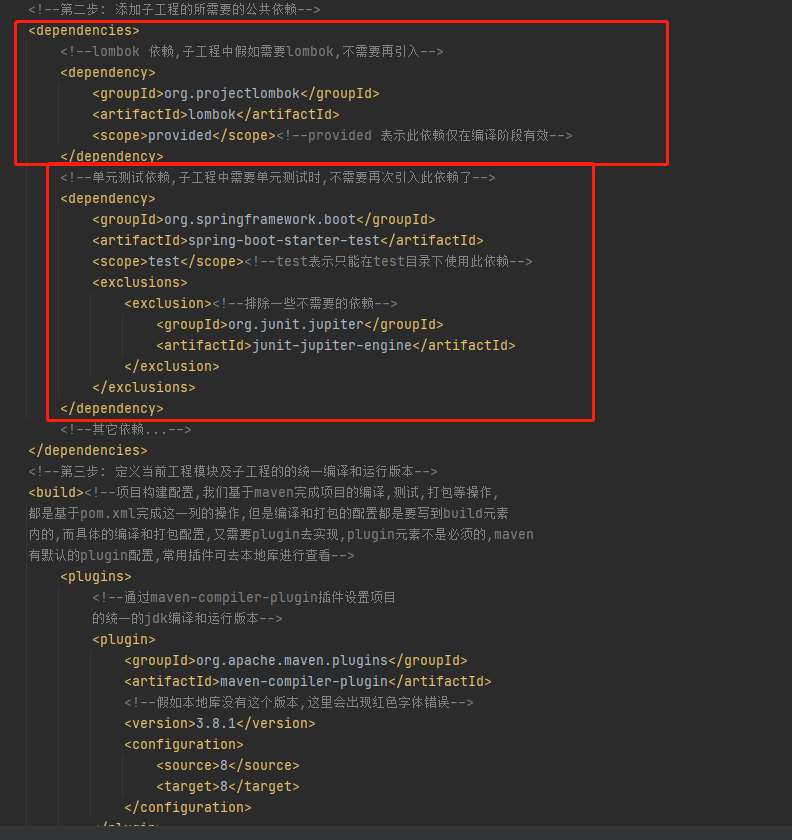This screenshot has width=792, height=840.
Task: Click closing </exclusions> tag
Action: (x=144, y=387)
